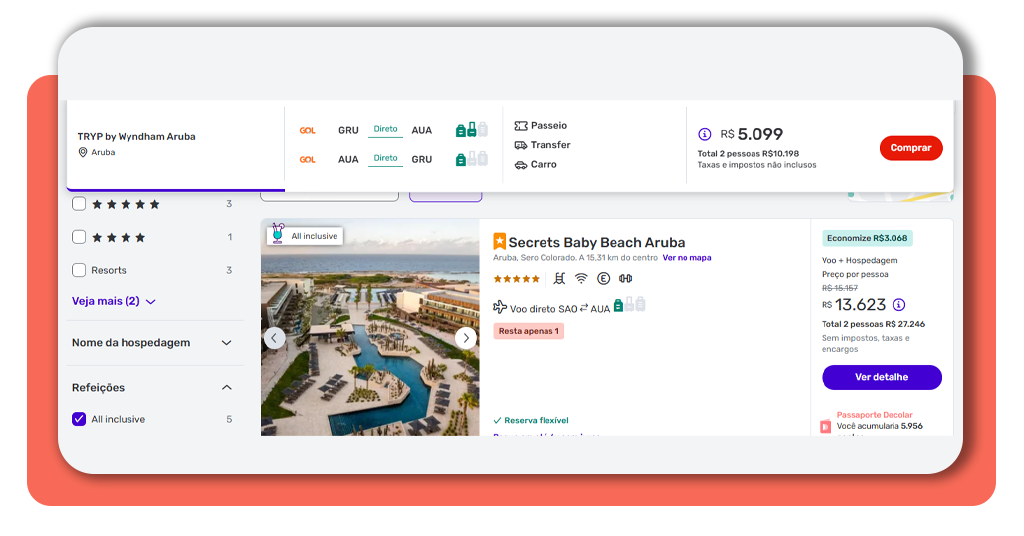
Task: Show next hotel photo with right arrow
Action: click(465, 338)
